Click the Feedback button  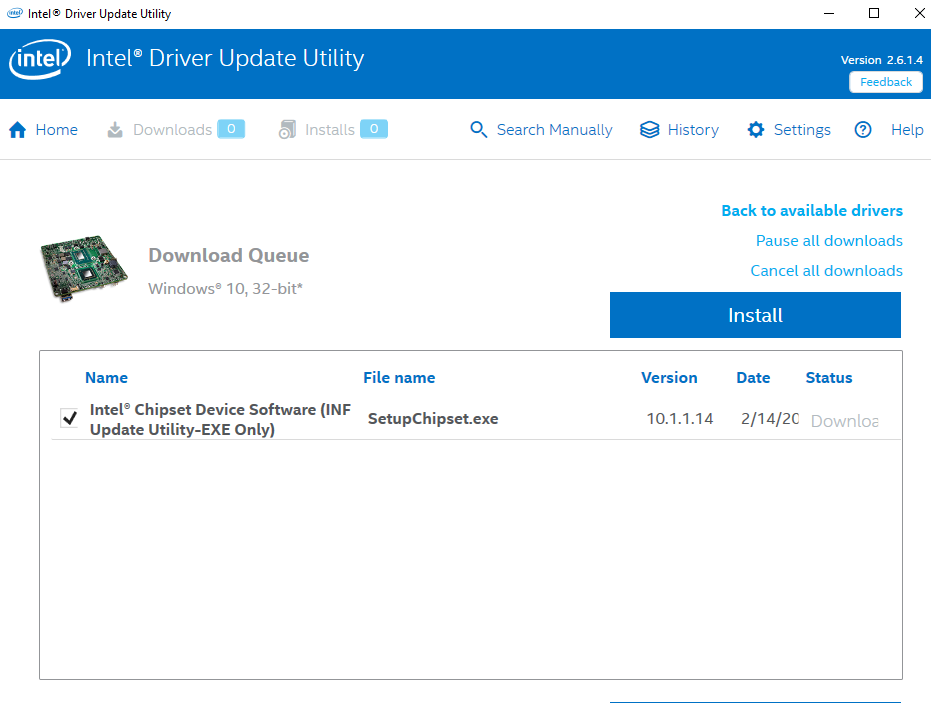click(886, 82)
